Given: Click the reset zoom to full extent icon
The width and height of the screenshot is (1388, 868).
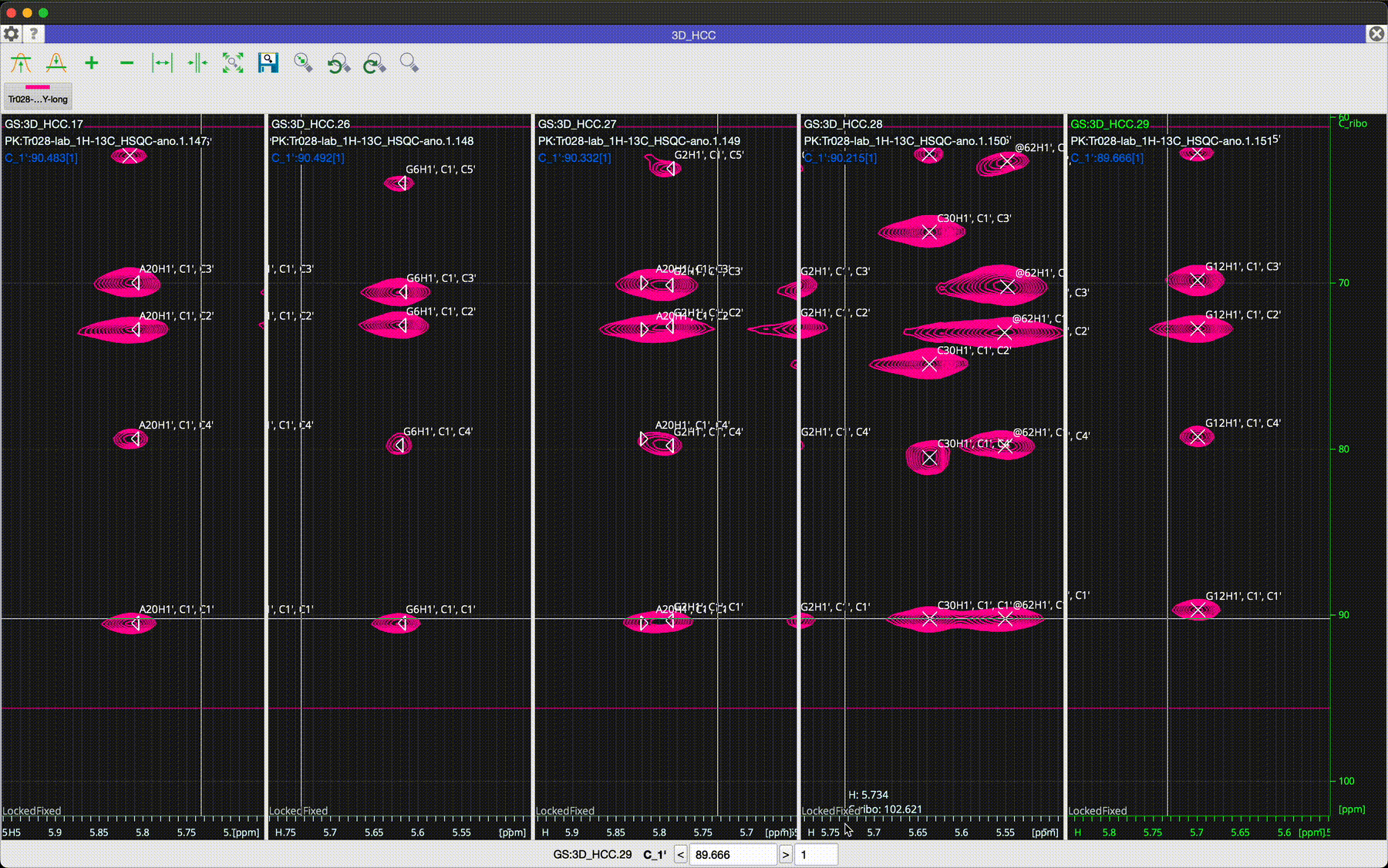Looking at the screenshot, I should (233, 63).
